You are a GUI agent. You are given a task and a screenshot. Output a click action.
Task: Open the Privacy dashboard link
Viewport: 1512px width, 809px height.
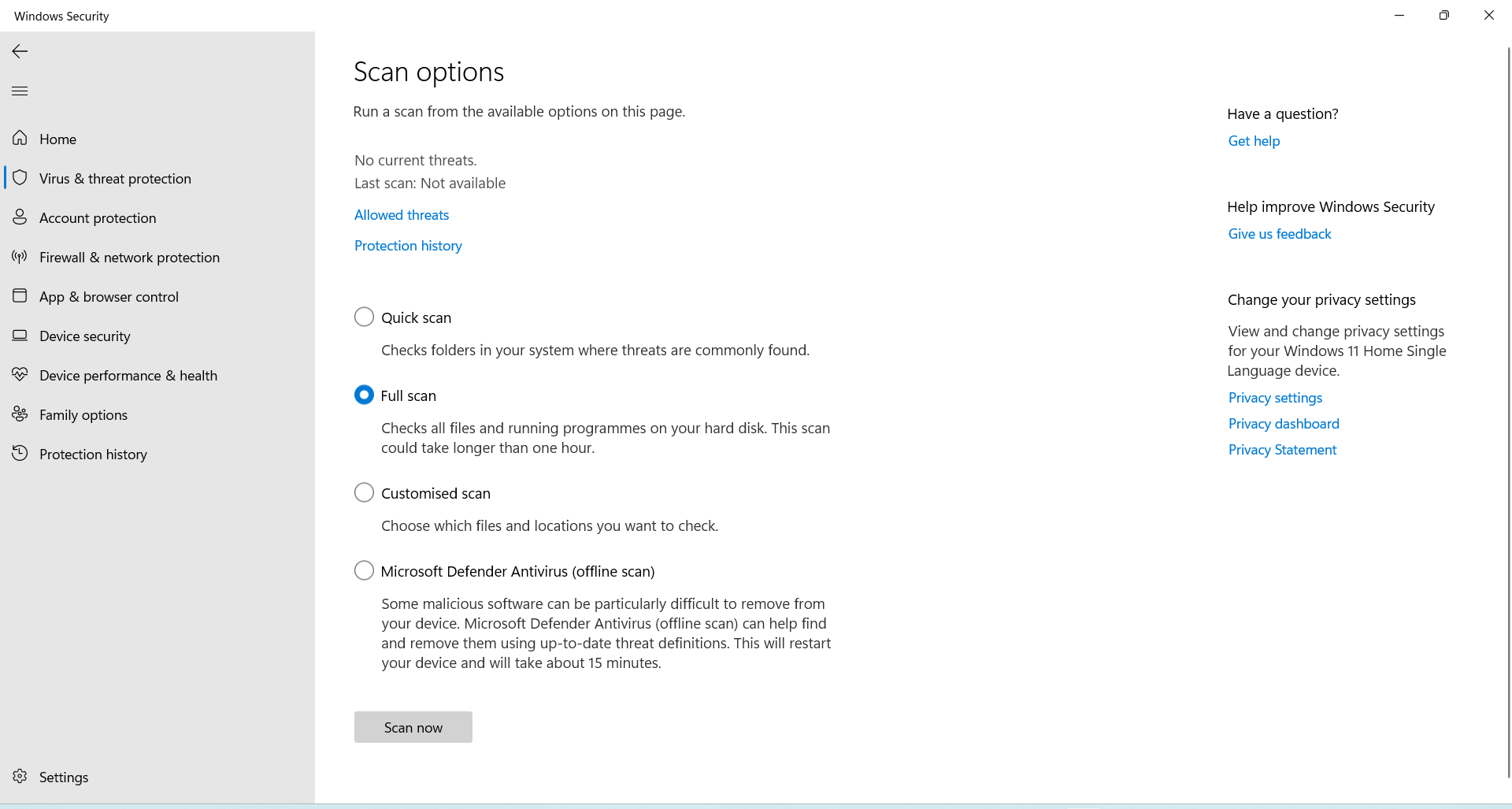1284,424
